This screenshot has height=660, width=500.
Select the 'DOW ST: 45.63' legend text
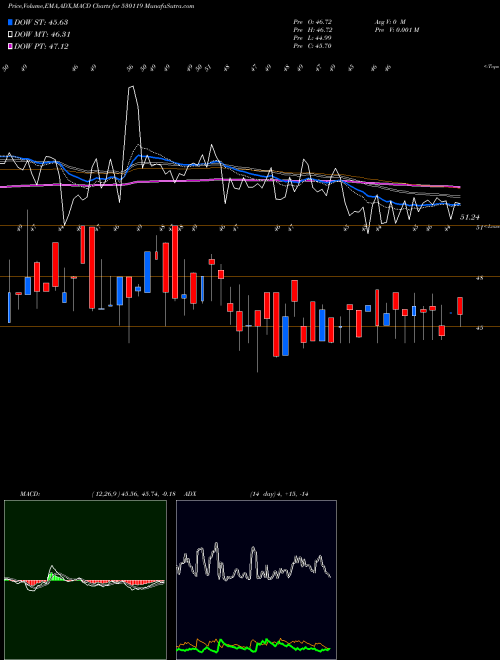coord(41,22)
